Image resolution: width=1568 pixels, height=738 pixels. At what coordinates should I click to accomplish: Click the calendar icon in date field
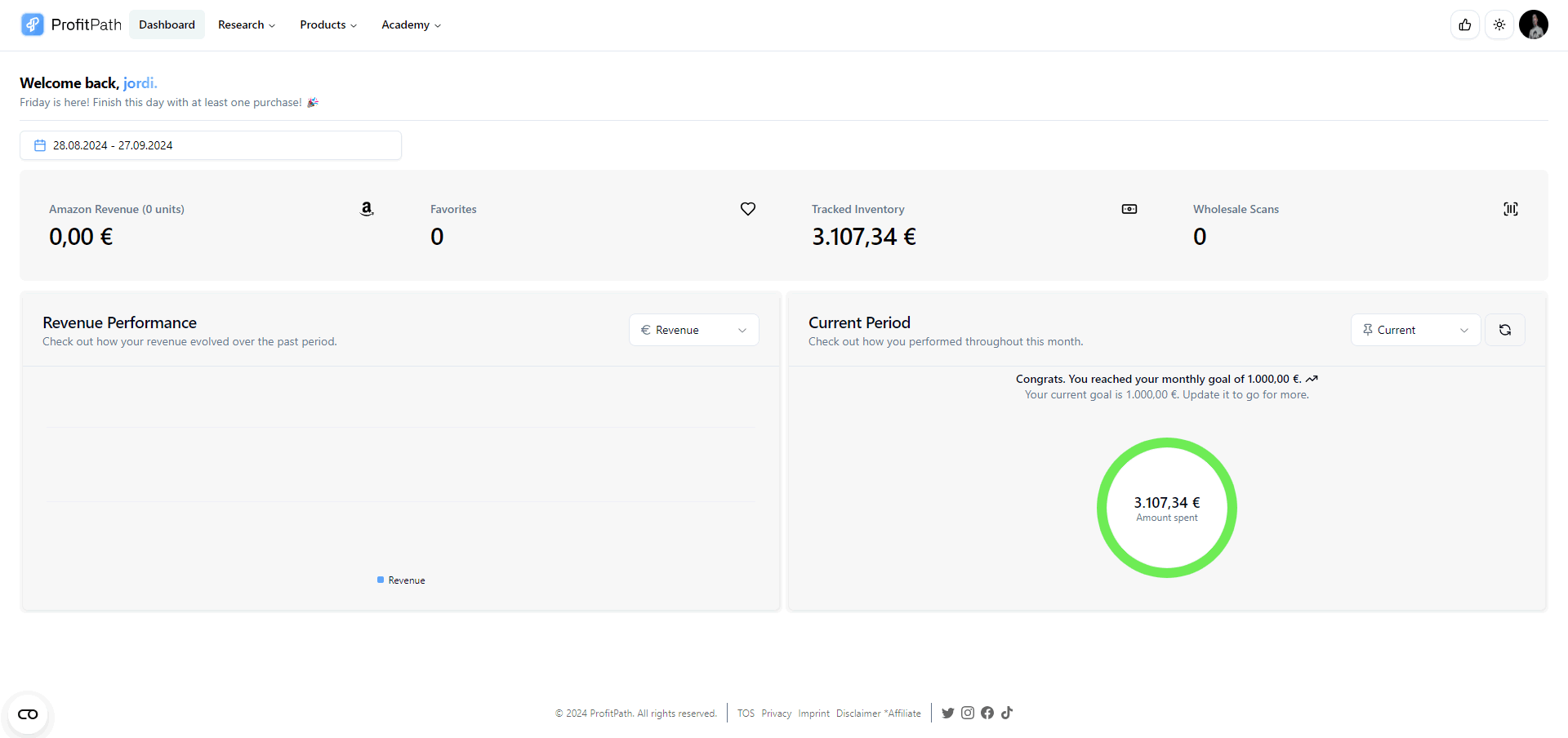click(x=40, y=145)
